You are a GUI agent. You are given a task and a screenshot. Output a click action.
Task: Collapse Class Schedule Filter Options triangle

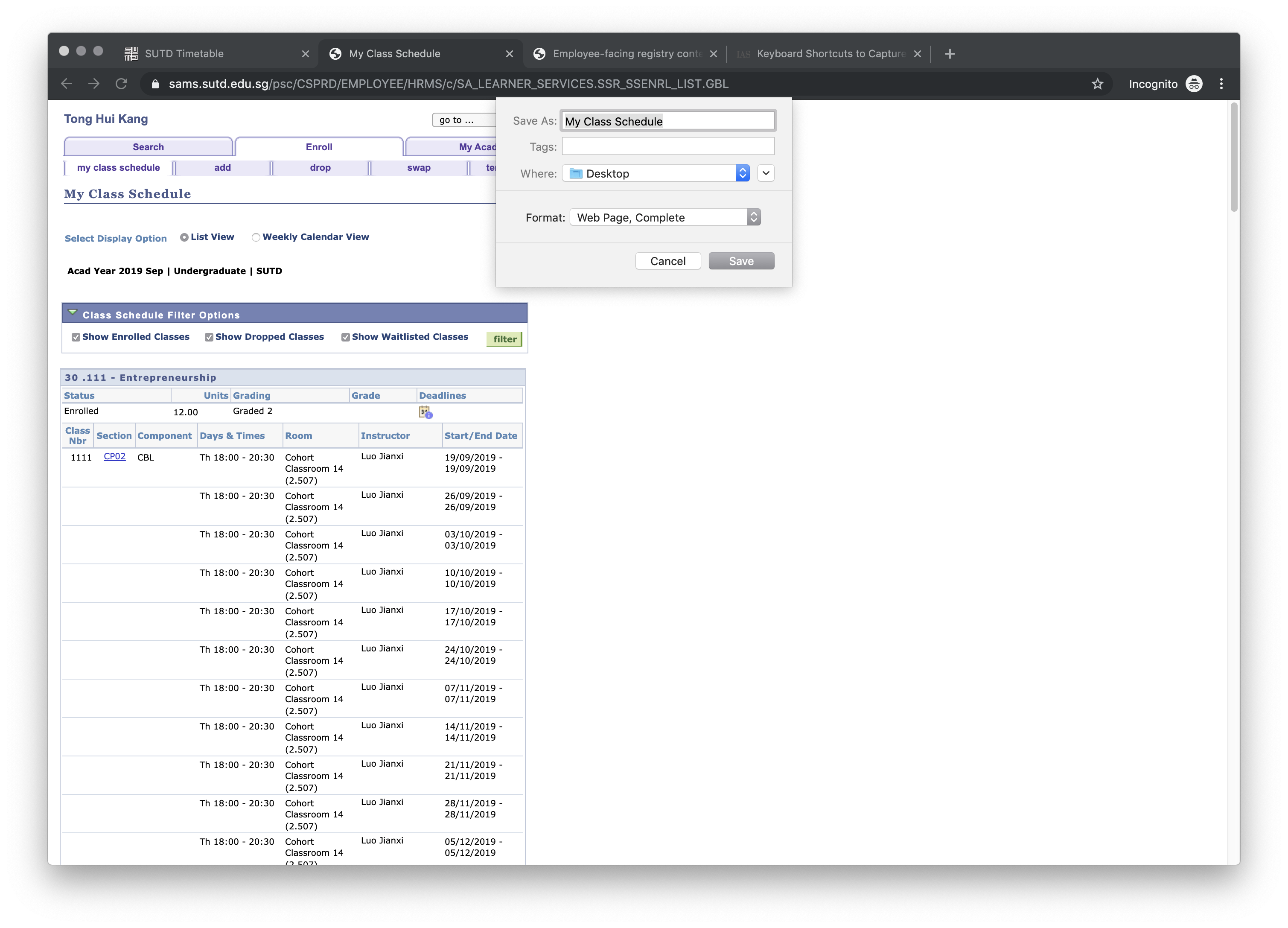pyautogui.click(x=73, y=312)
